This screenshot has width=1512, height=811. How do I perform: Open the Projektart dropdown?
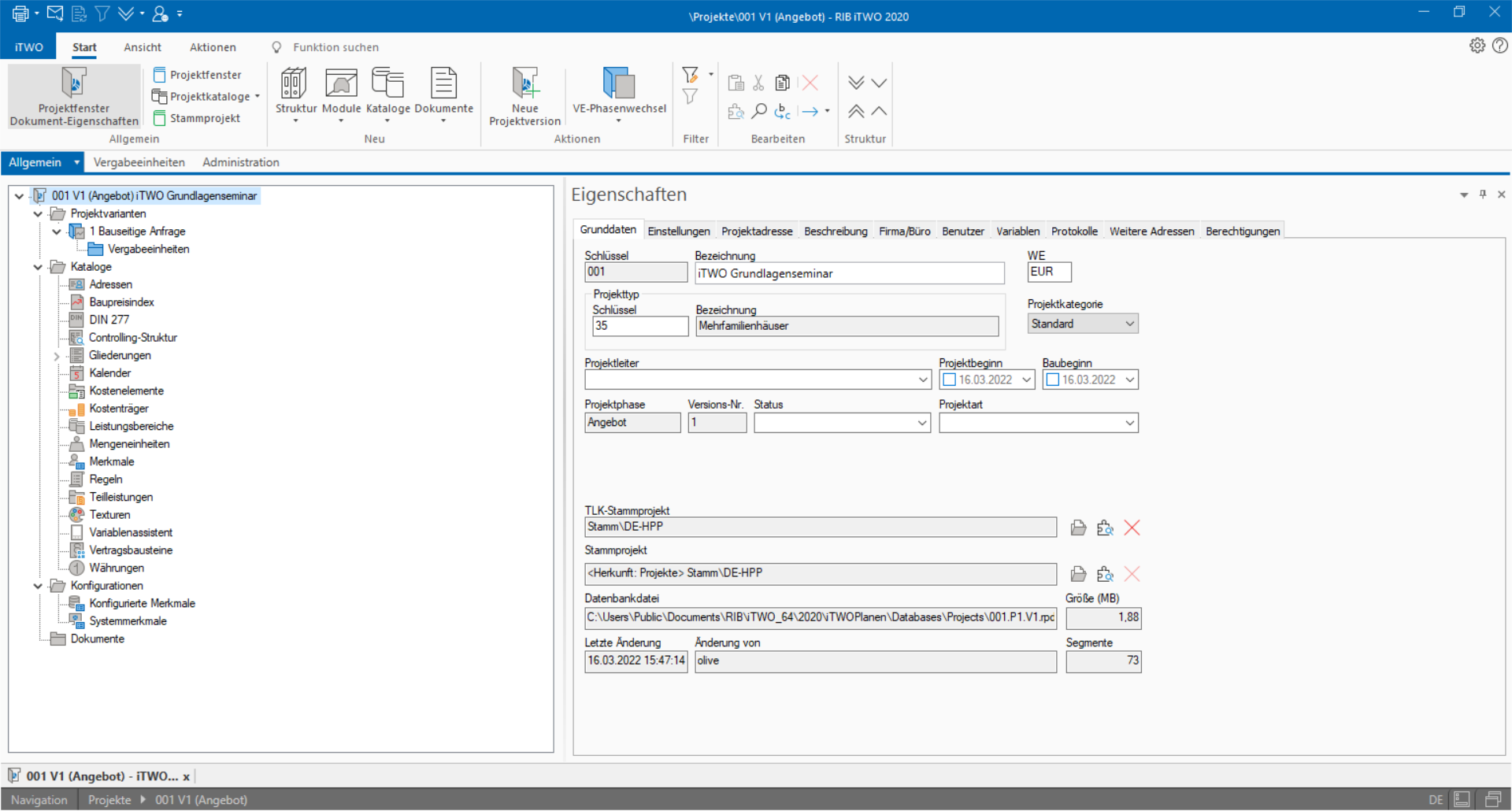click(1129, 423)
